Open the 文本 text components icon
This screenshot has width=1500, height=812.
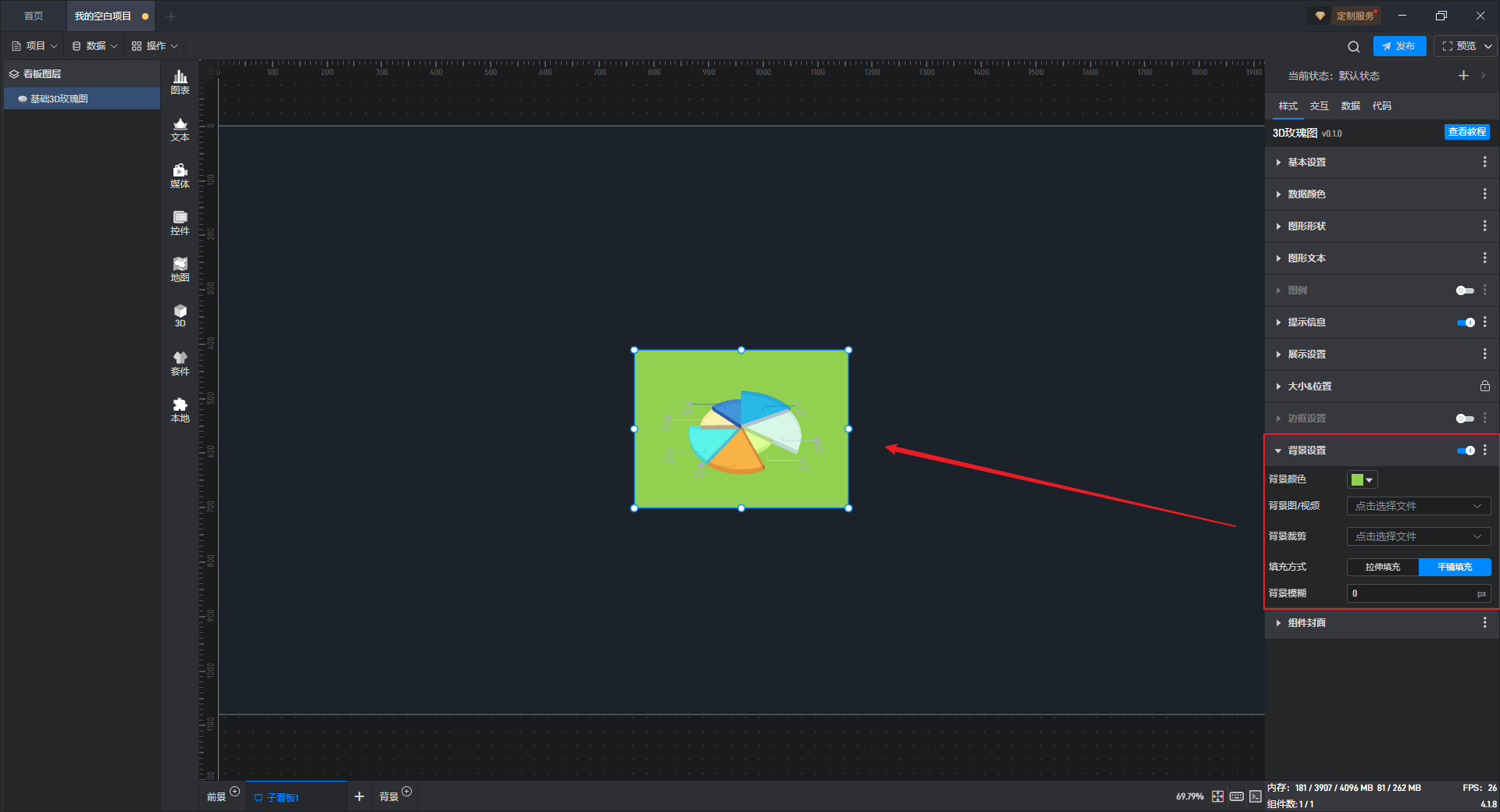click(x=180, y=129)
